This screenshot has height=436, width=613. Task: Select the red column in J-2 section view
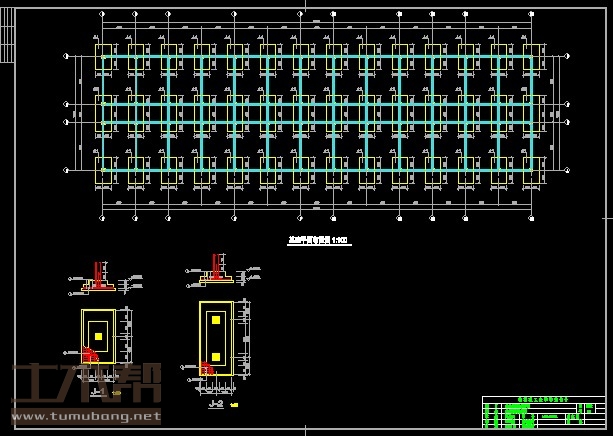(215, 265)
